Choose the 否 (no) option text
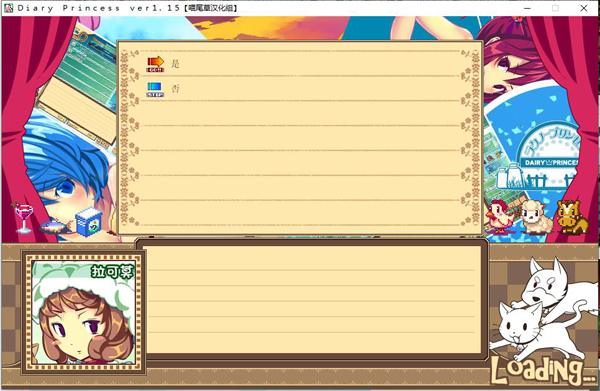 pyautogui.click(x=175, y=89)
